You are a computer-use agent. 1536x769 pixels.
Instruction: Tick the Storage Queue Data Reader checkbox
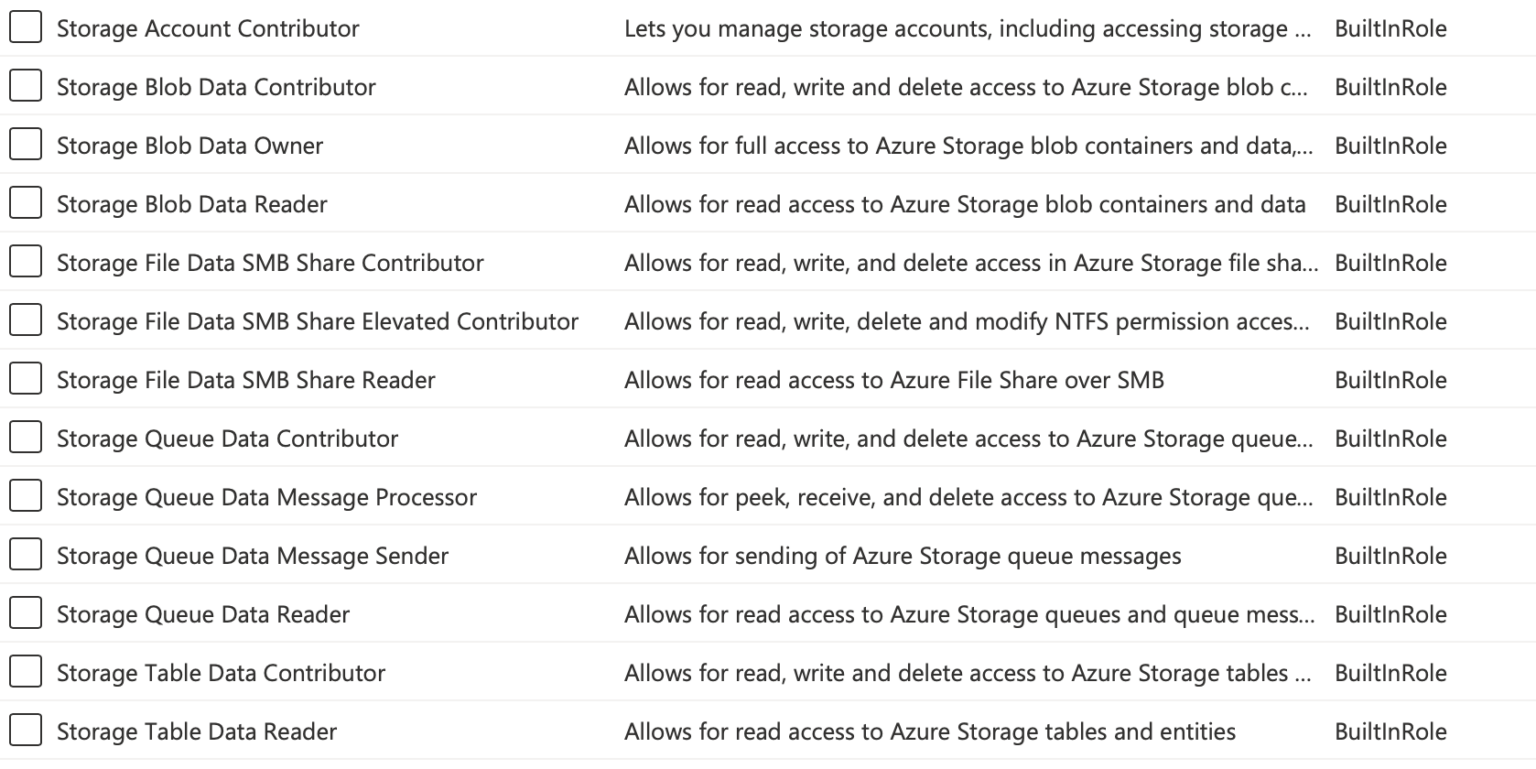point(26,613)
